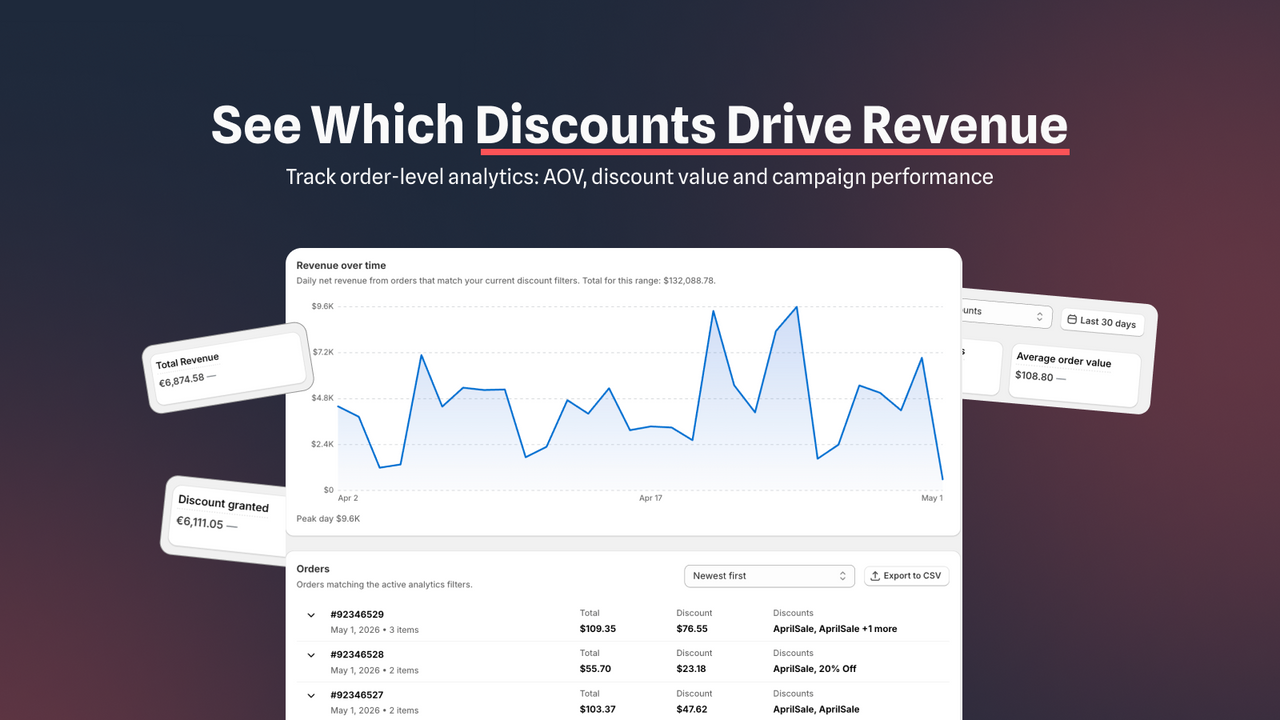Image resolution: width=1280 pixels, height=720 pixels.
Task: Click the $9.6K y-axis label
Action: (322, 306)
